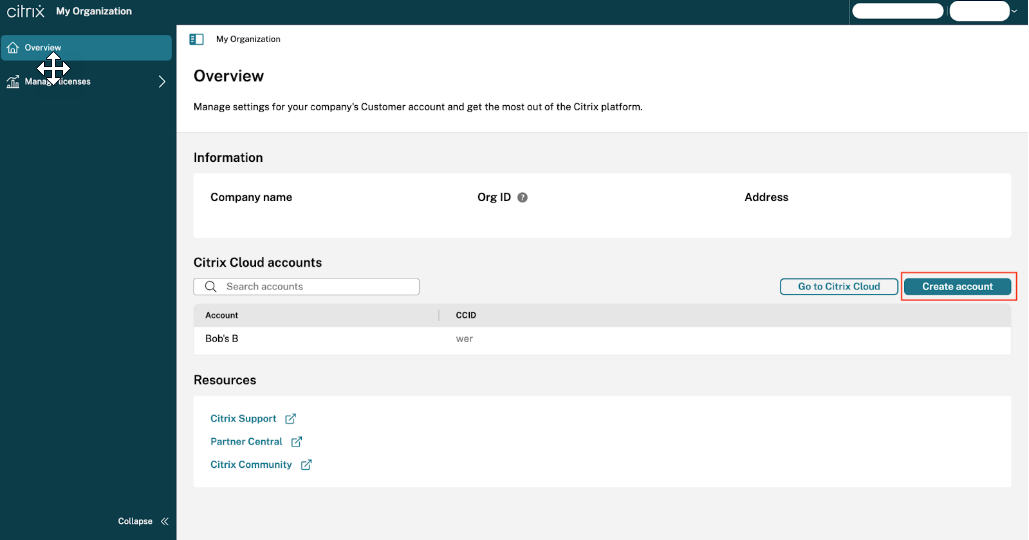Click external link icon beside Citrix Community
1029x540 pixels.
tap(306, 465)
